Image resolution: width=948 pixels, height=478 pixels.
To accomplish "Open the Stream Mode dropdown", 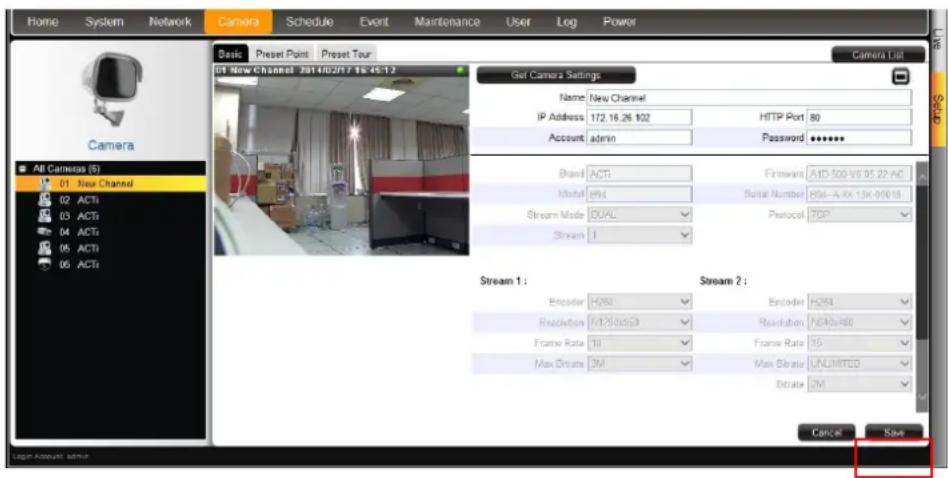I will [639, 215].
